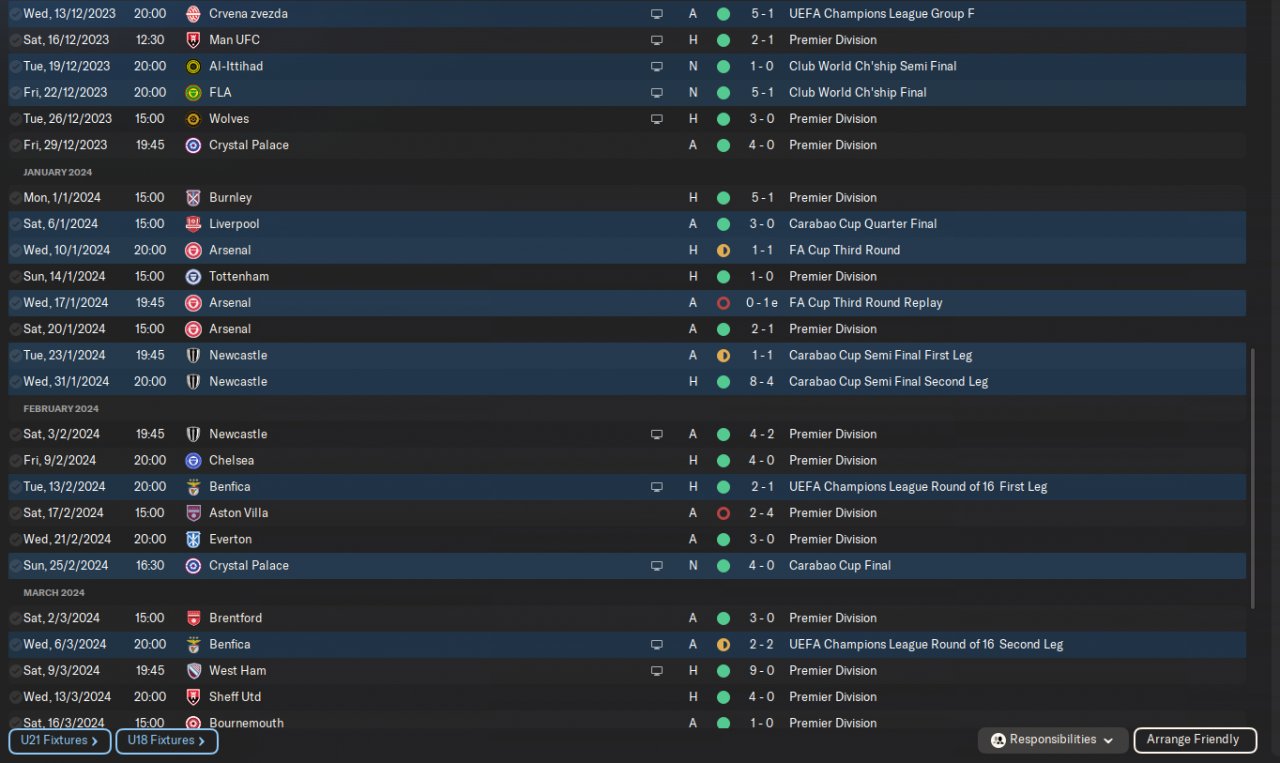Screen dimensions: 1280x763
Task: Click the red loss indicator for Aston Villa match
Action: pyautogui.click(x=723, y=513)
